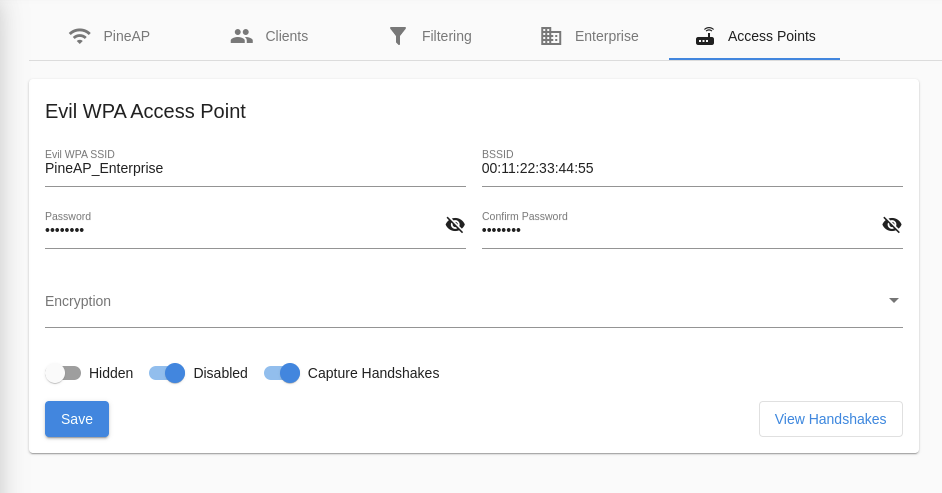Click the Disabled label text
Viewport: 942px width, 493px height.
coord(220,373)
